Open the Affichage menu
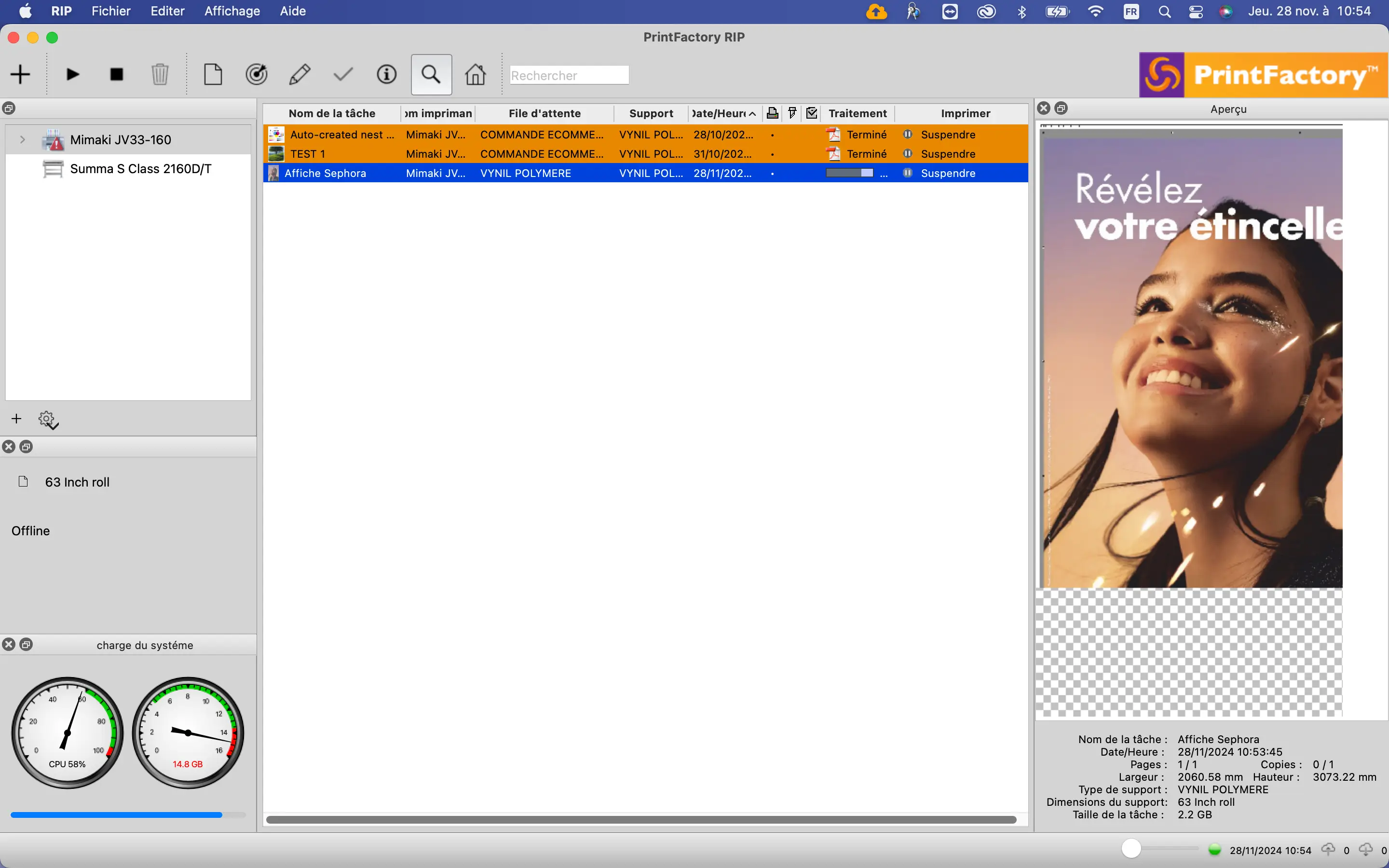1389x868 pixels. coord(232,11)
